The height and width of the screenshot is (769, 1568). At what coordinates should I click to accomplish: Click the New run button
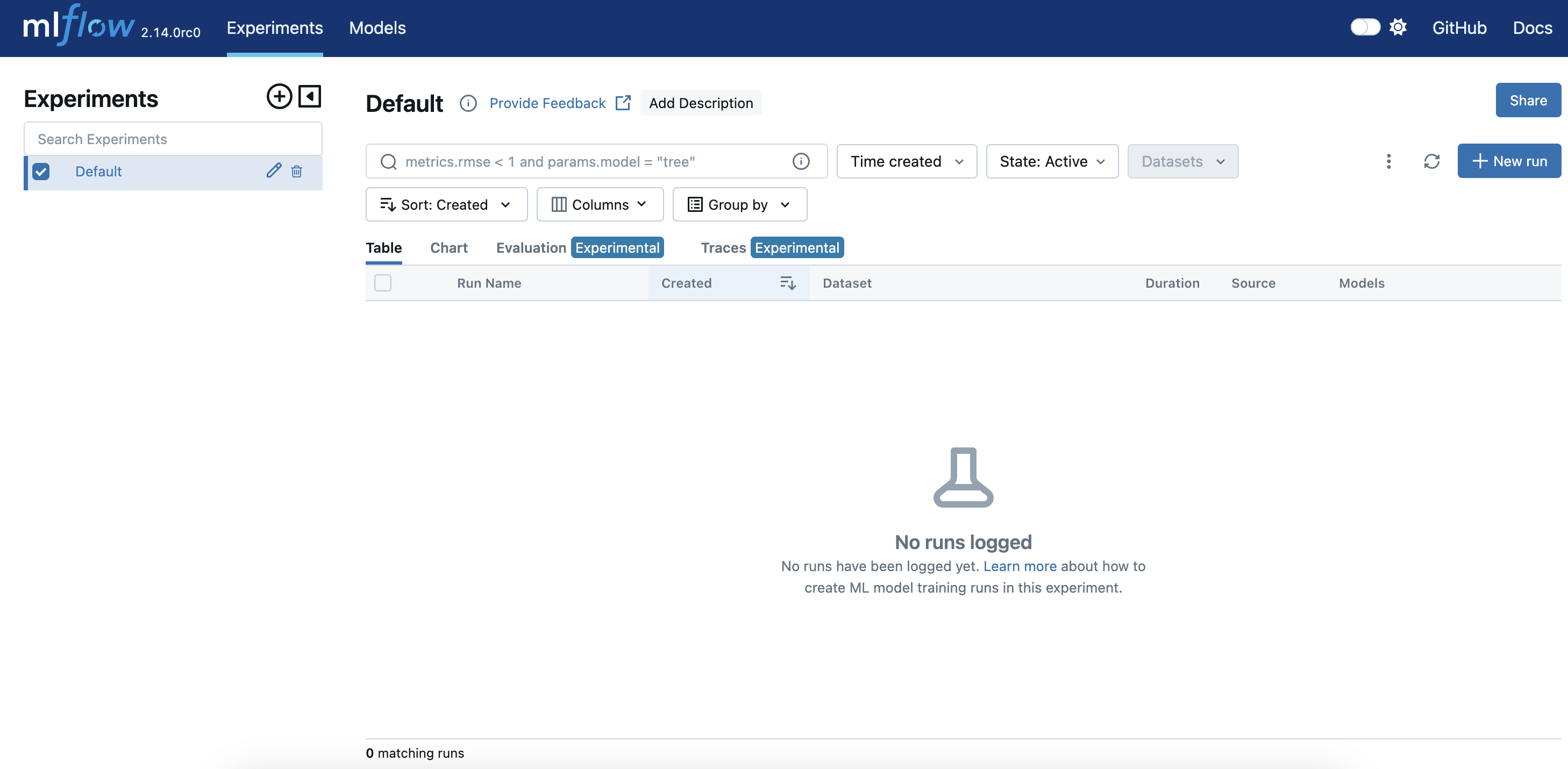[1509, 161]
